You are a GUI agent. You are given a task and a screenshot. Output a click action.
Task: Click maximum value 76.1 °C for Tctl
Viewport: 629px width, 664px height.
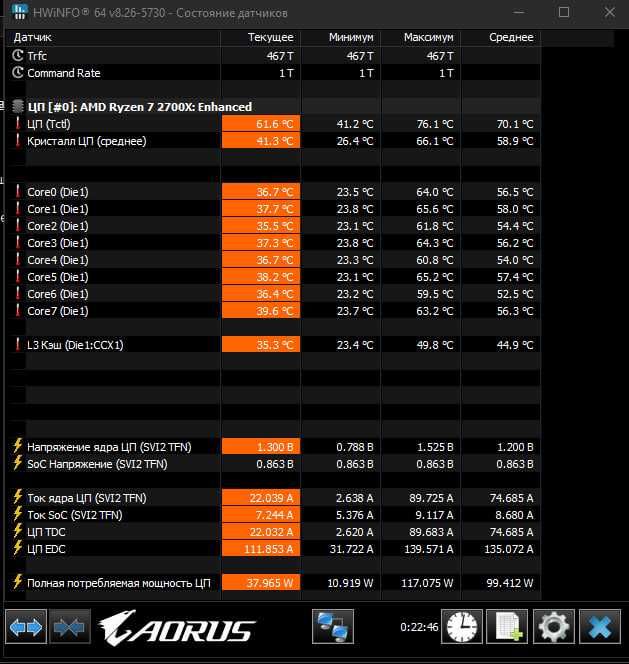[435, 124]
